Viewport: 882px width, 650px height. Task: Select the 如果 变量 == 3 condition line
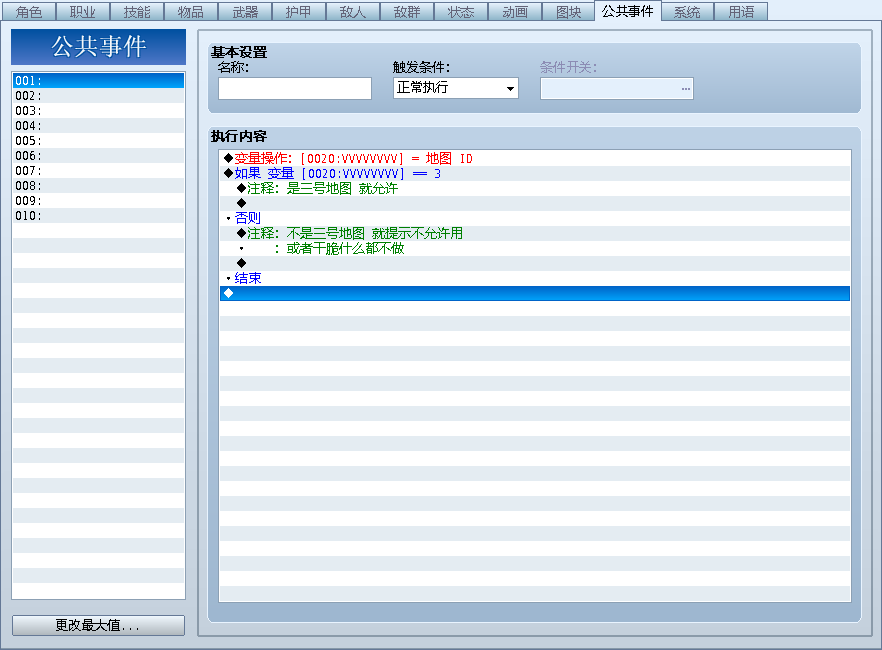click(x=535, y=173)
